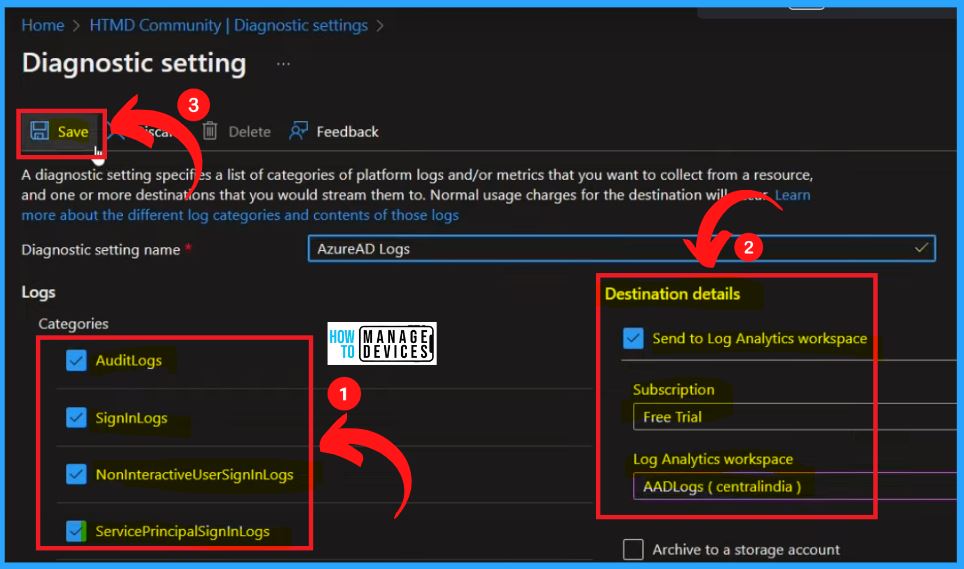Open HTMD Community Diagnostic settings breadcrumb
The height and width of the screenshot is (569, 964).
pyautogui.click(x=228, y=25)
